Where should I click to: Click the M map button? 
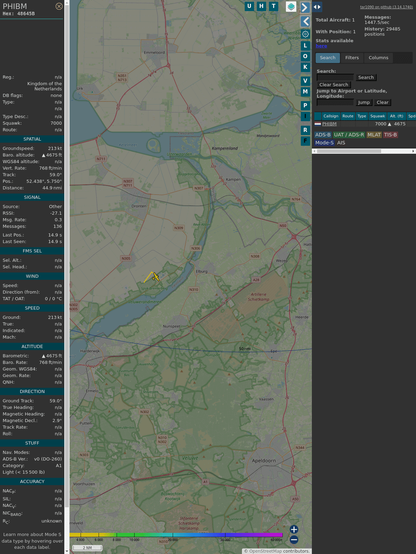pos(305,92)
